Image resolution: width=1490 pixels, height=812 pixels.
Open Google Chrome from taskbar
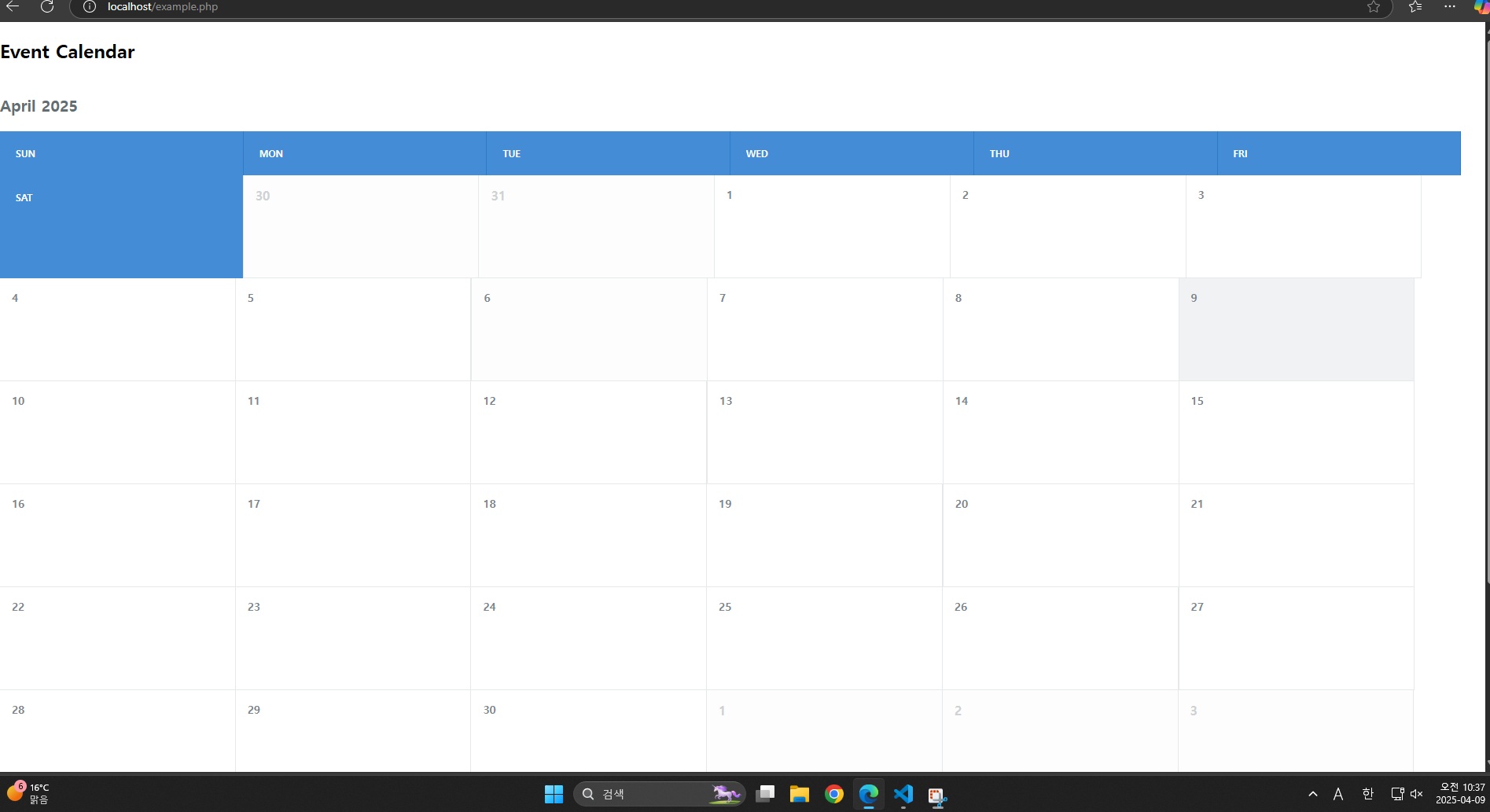(x=834, y=794)
